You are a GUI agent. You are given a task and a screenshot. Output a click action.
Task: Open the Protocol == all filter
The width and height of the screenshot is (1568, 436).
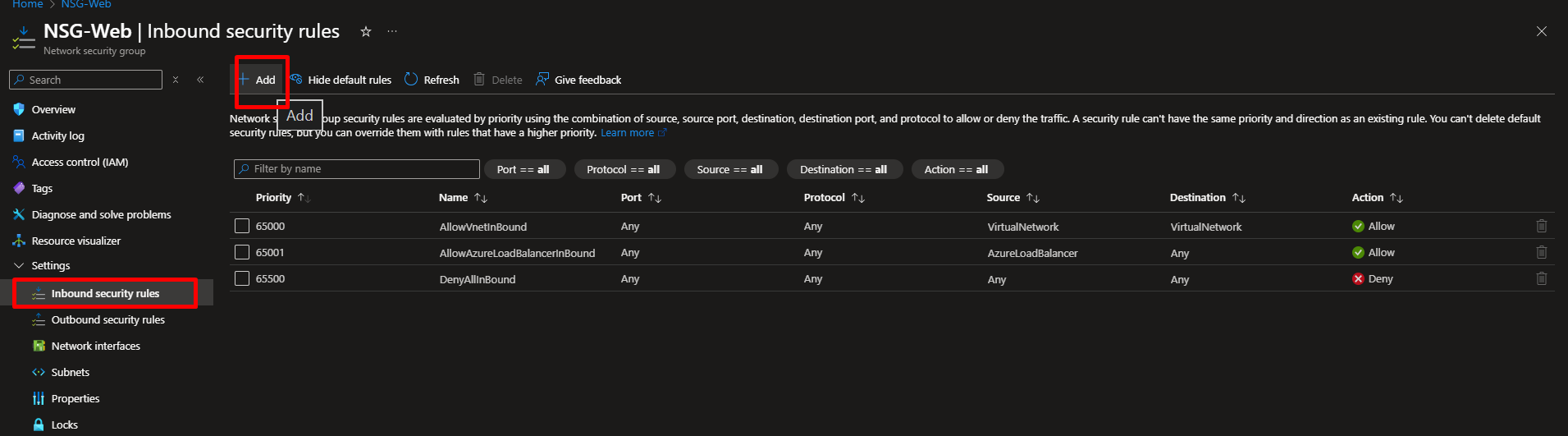pos(624,169)
